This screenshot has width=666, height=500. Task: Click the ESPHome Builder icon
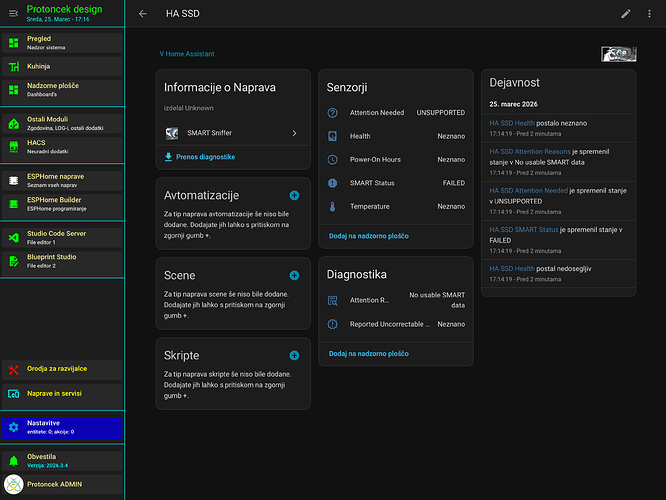(14, 204)
